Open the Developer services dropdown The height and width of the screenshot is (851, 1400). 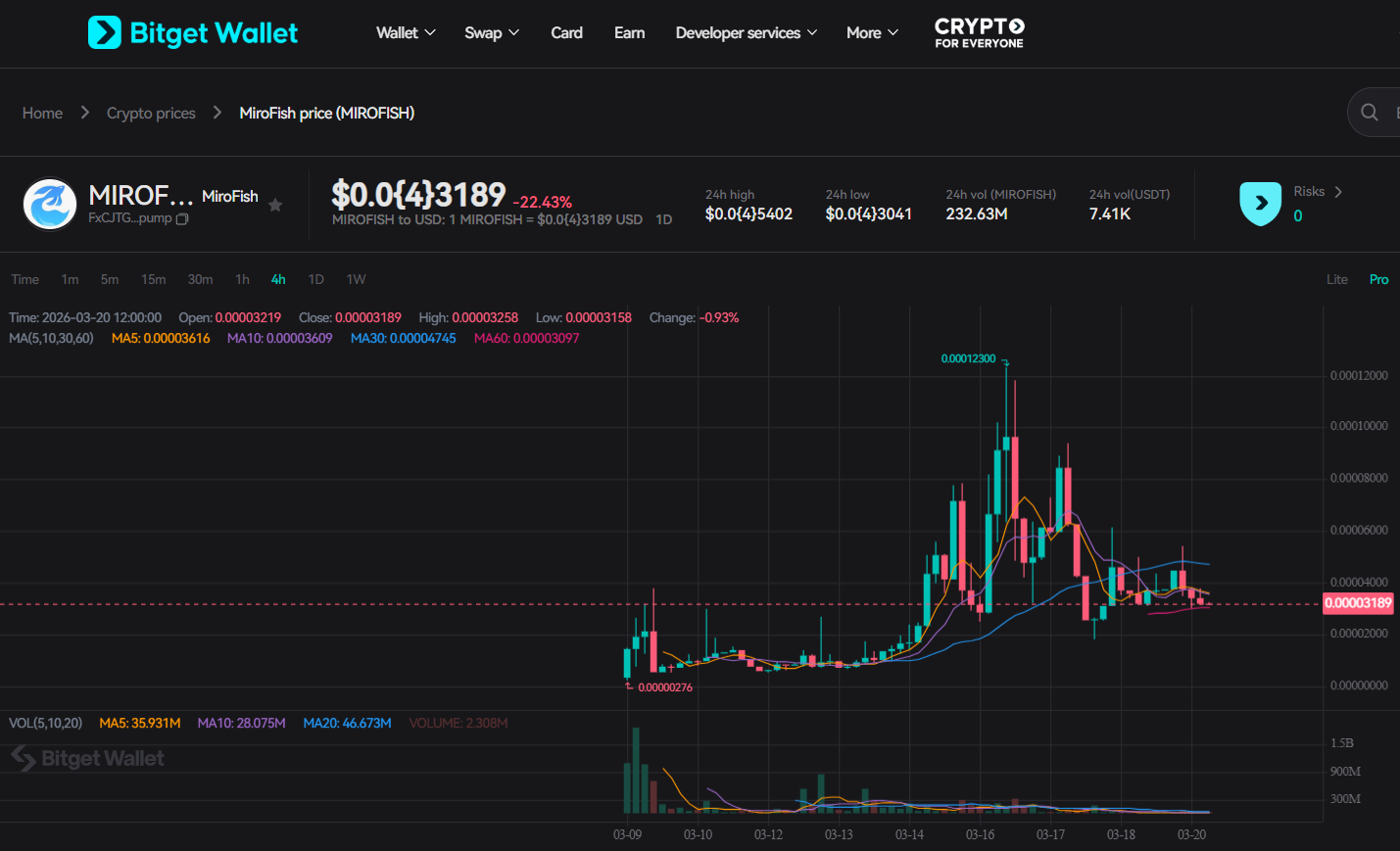click(747, 32)
